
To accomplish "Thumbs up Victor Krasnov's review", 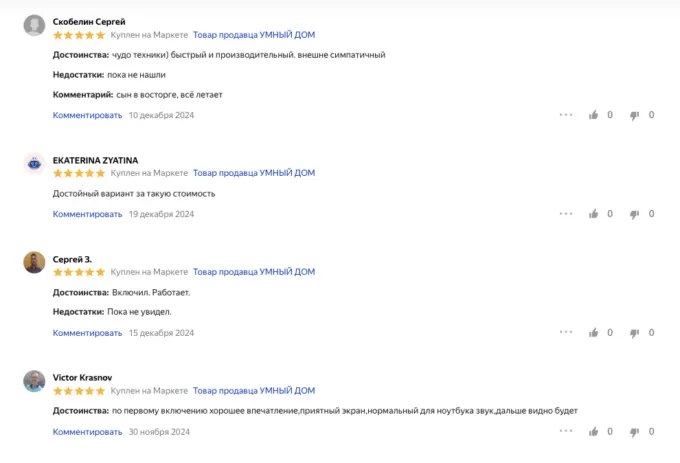I will (x=594, y=432).
